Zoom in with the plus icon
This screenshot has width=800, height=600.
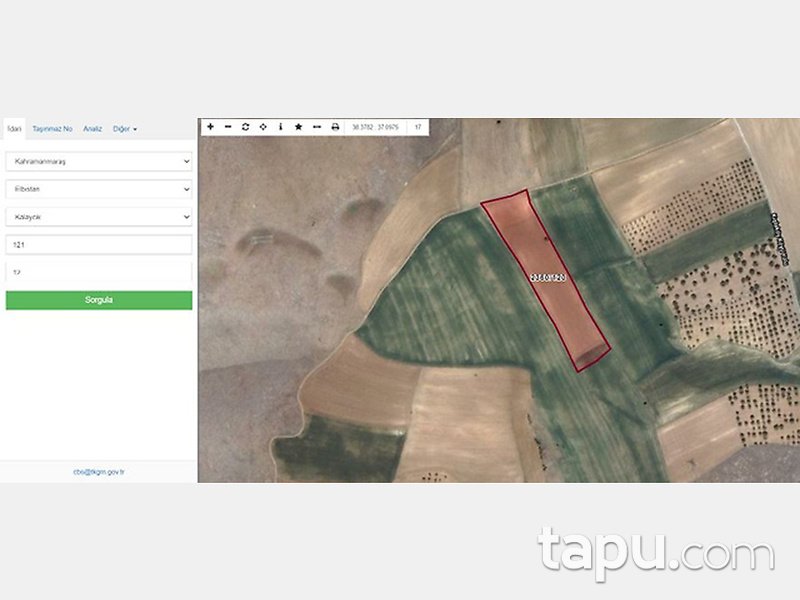click(211, 127)
